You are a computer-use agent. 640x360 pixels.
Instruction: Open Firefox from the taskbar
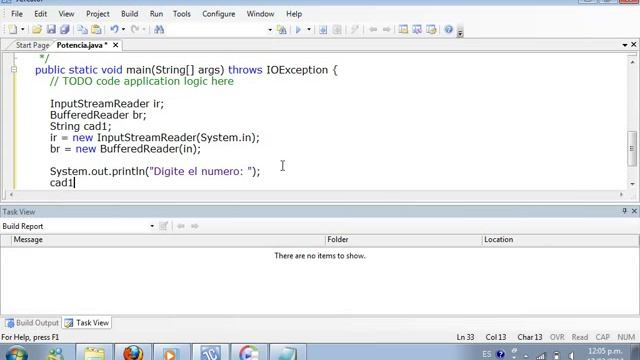(133, 353)
